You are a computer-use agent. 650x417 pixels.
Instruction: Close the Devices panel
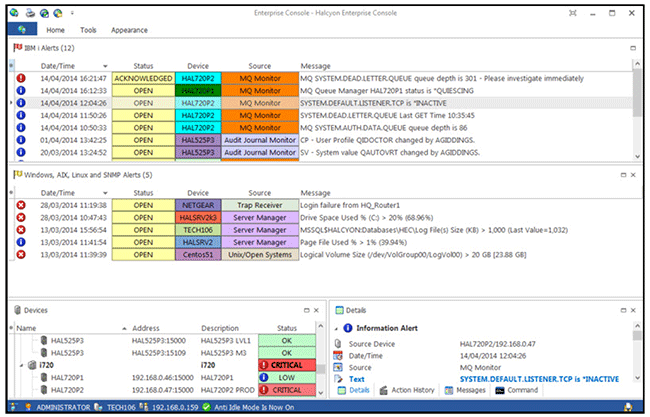click(x=316, y=310)
